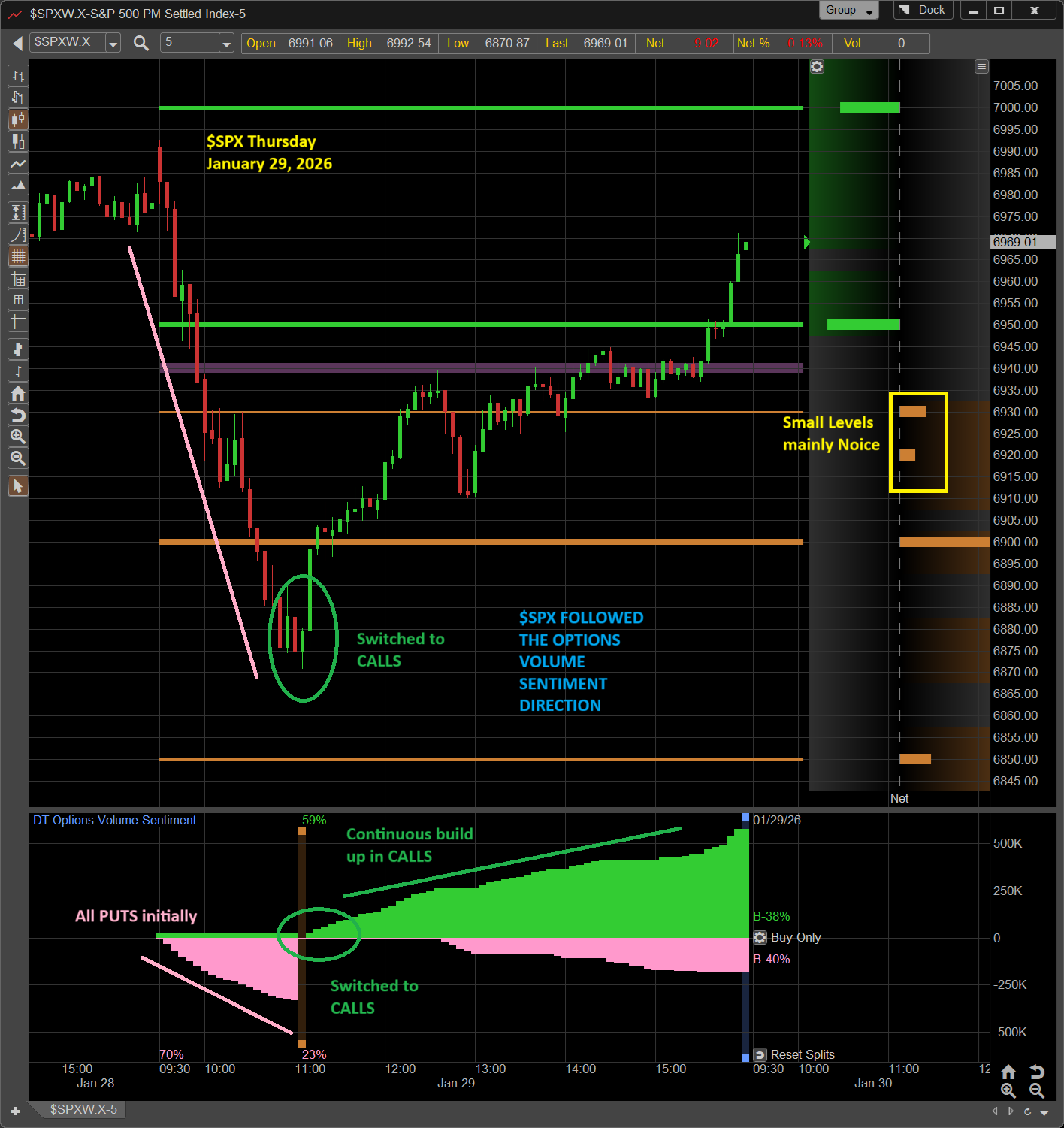Click the undo arrow in left toolbar

click(18, 415)
